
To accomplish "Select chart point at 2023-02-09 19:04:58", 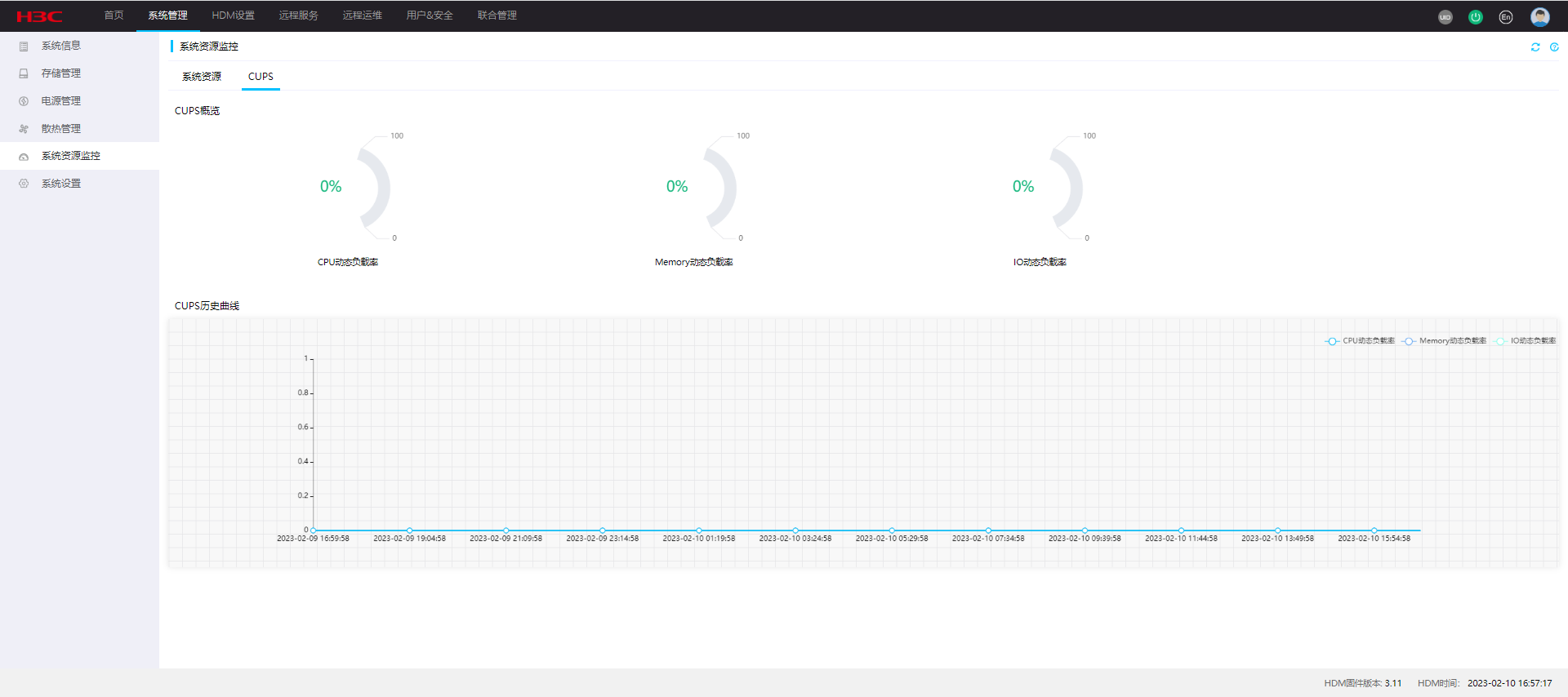I will pos(410,531).
